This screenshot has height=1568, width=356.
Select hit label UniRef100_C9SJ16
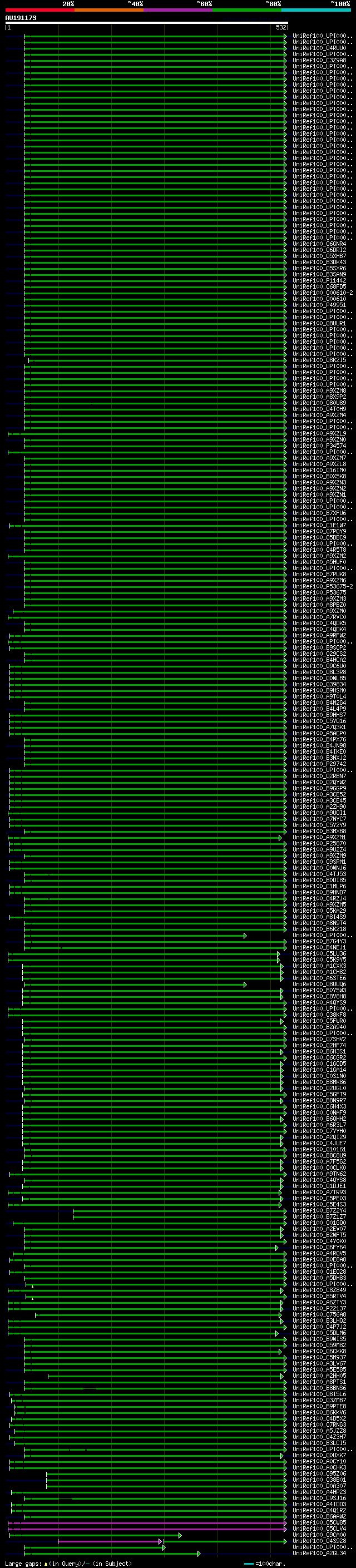pyautogui.click(x=319, y=1498)
